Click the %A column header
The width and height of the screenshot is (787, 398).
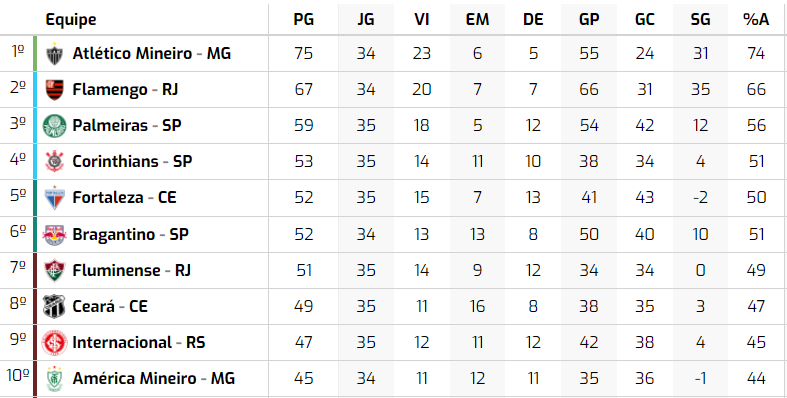(x=756, y=20)
